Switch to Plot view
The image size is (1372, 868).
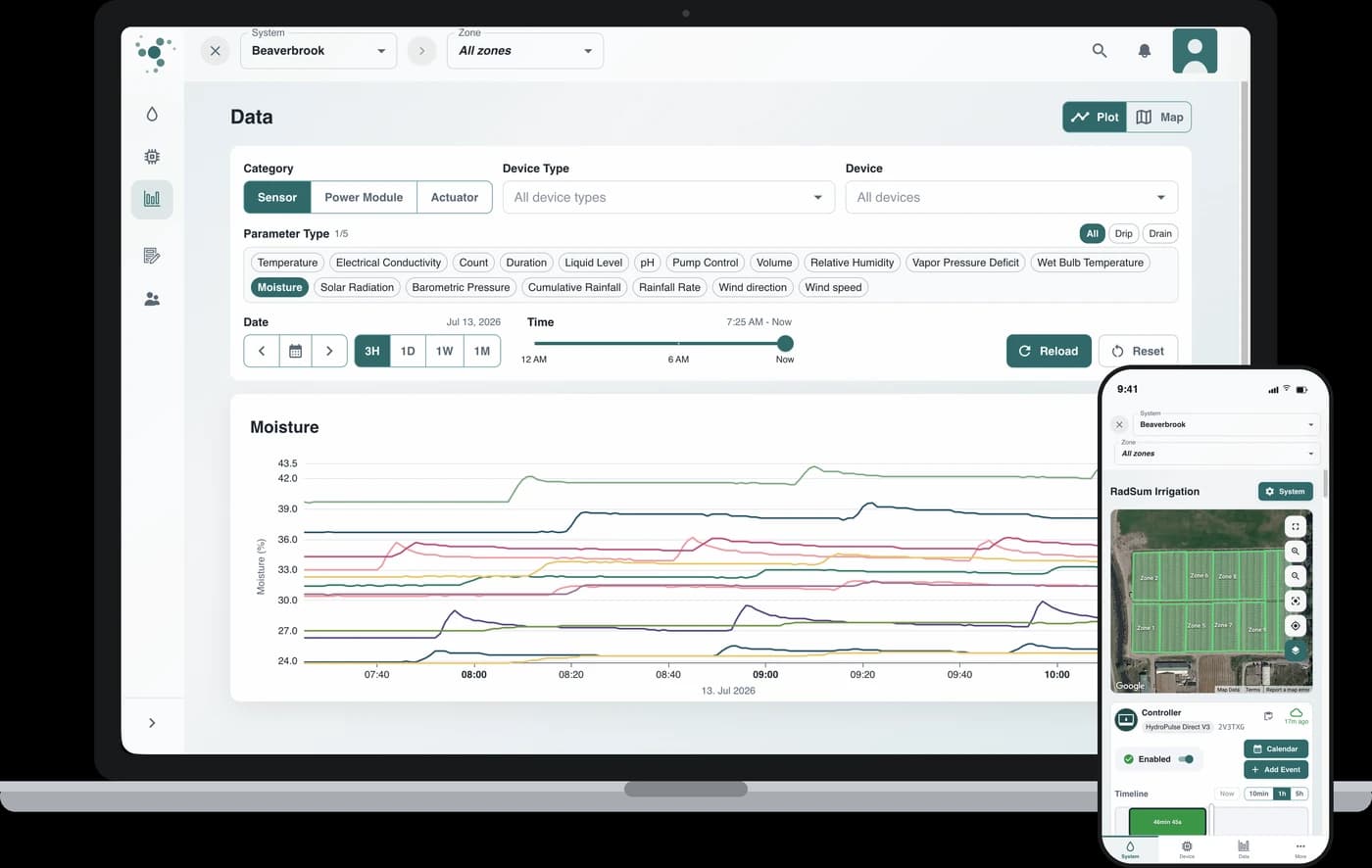coord(1095,118)
